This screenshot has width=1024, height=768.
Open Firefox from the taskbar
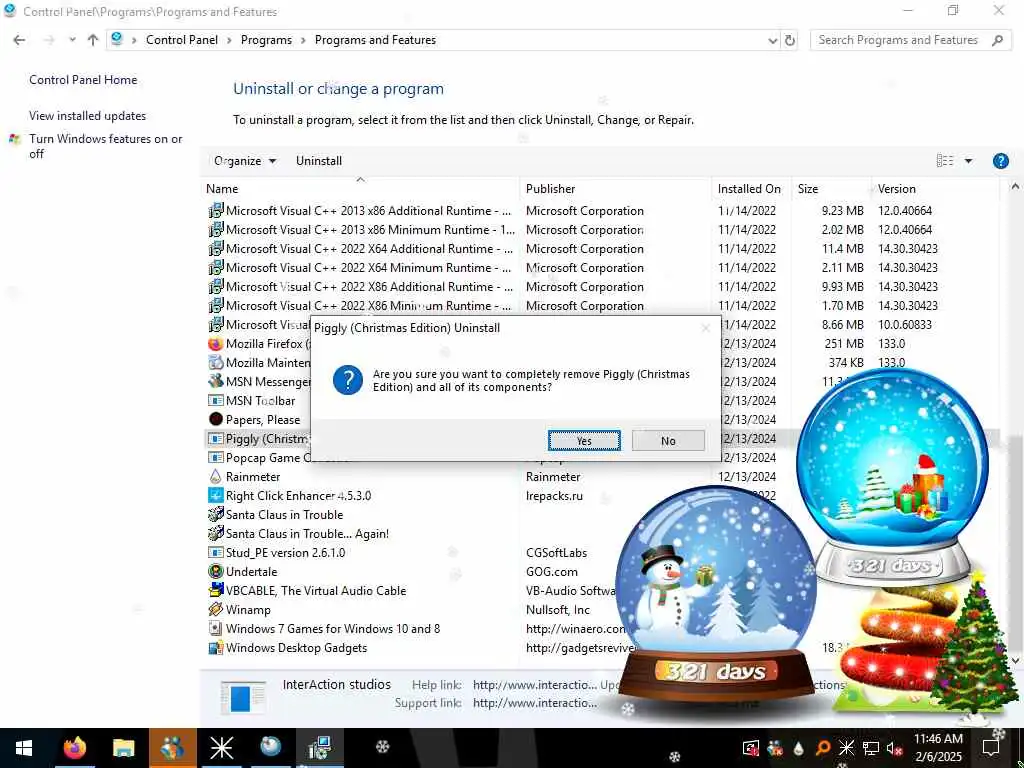74,748
